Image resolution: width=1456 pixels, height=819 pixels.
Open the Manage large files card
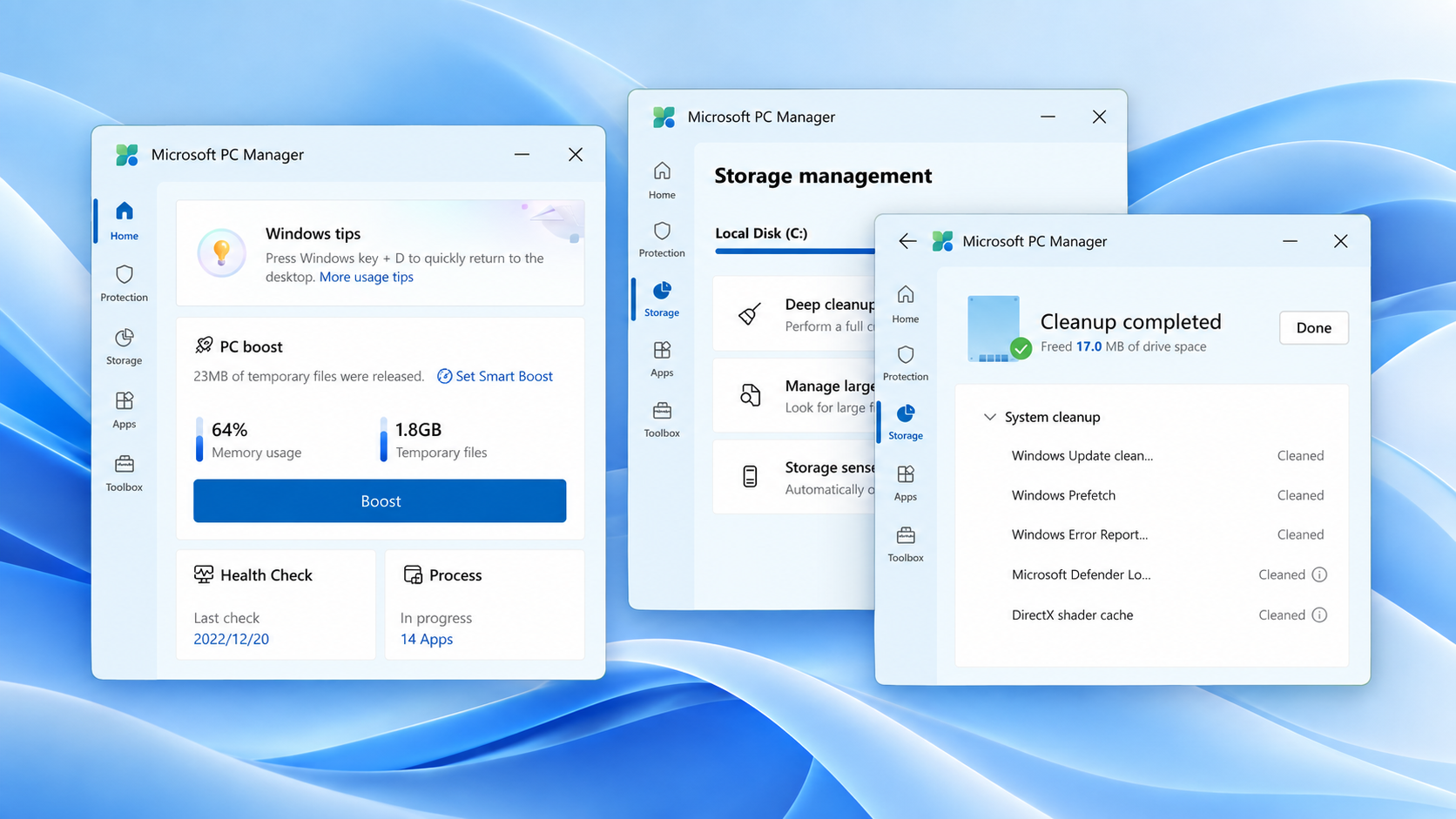click(x=794, y=396)
